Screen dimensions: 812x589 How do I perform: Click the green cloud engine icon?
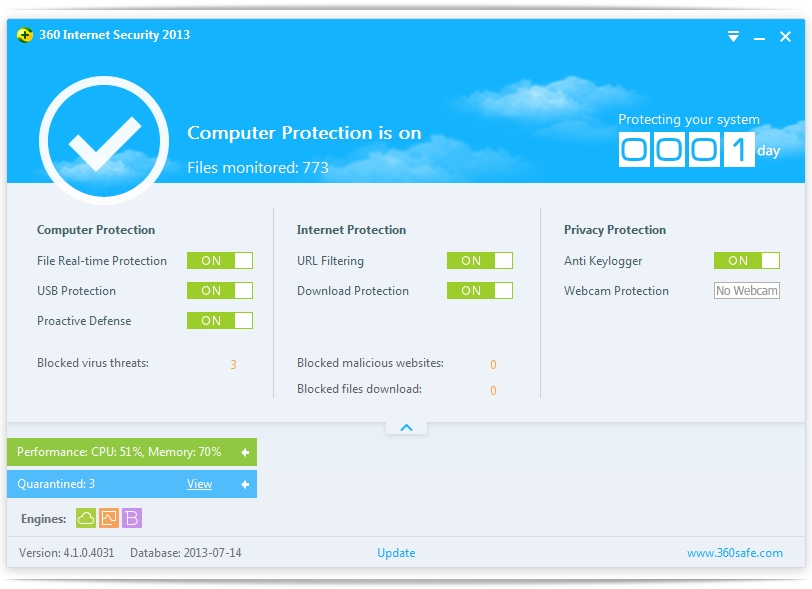point(86,518)
